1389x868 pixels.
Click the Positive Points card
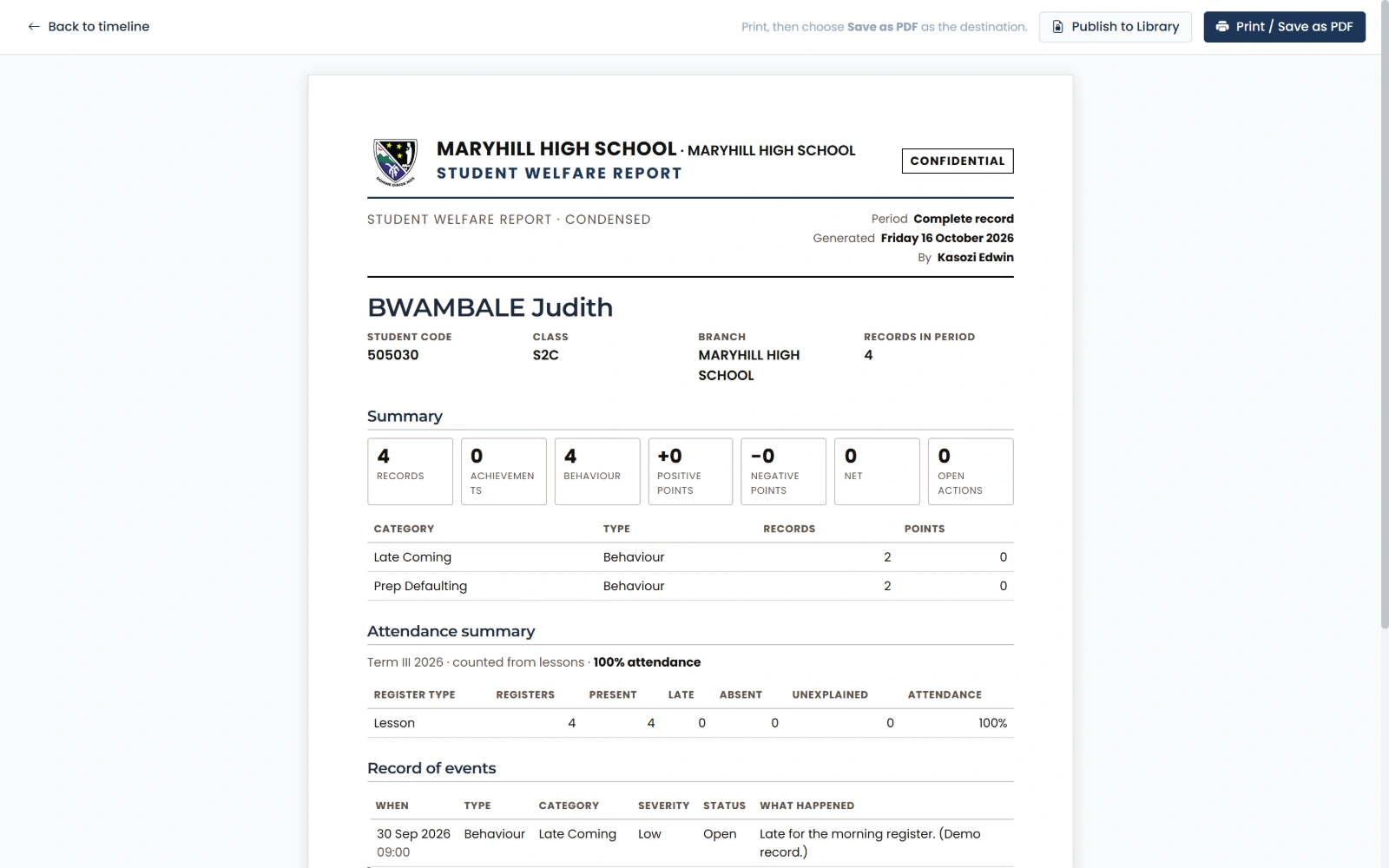(x=690, y=471)
